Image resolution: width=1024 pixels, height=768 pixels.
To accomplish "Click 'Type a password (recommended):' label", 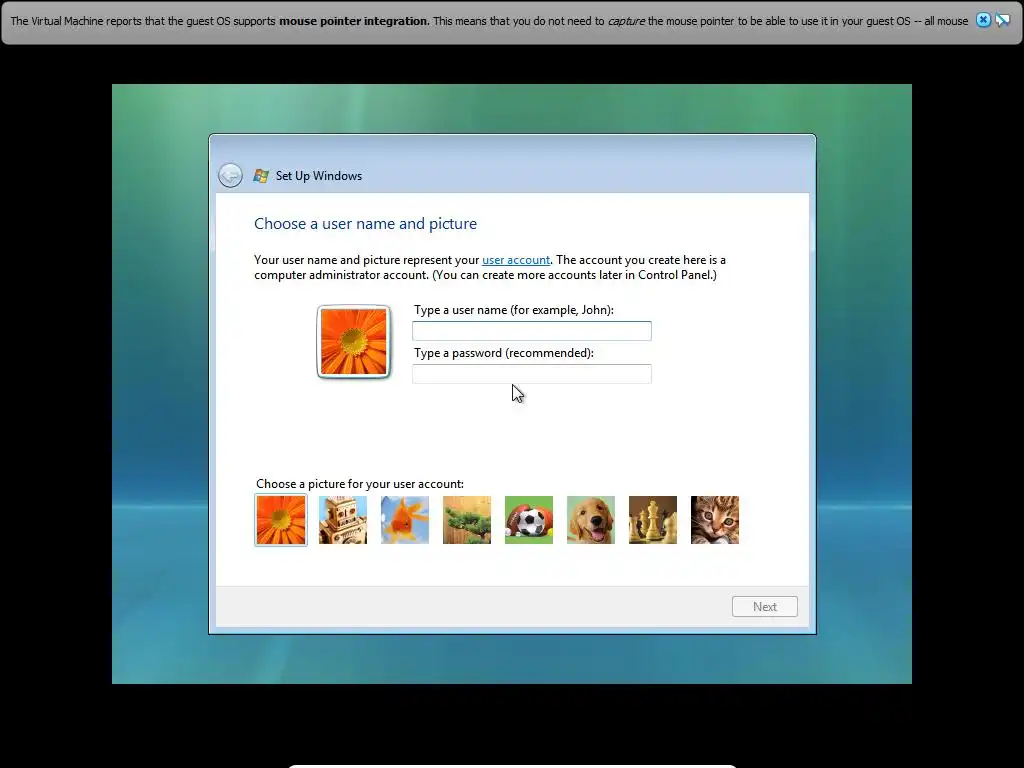I will pyautogui.click(x=504, y=353).
